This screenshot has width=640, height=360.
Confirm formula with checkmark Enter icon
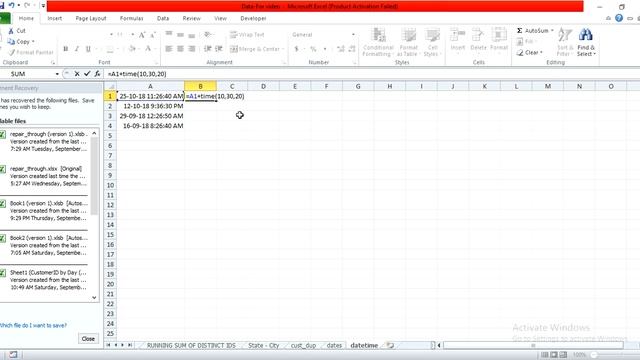[x=87, y=74]
